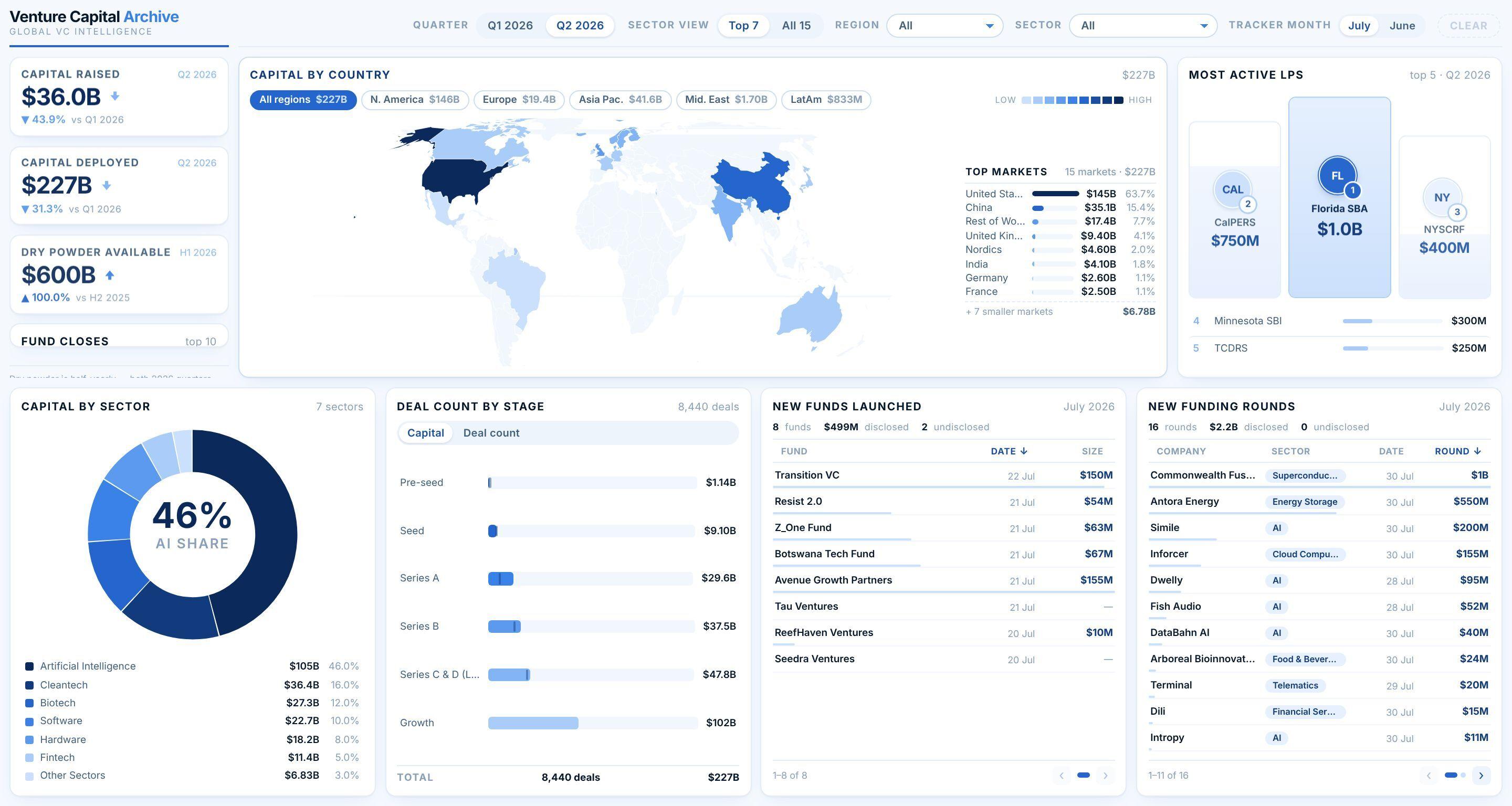This screenshot has height=806, width=1512.
Task: Click the Series B stage capital bar
Action: tap(504, 627)
